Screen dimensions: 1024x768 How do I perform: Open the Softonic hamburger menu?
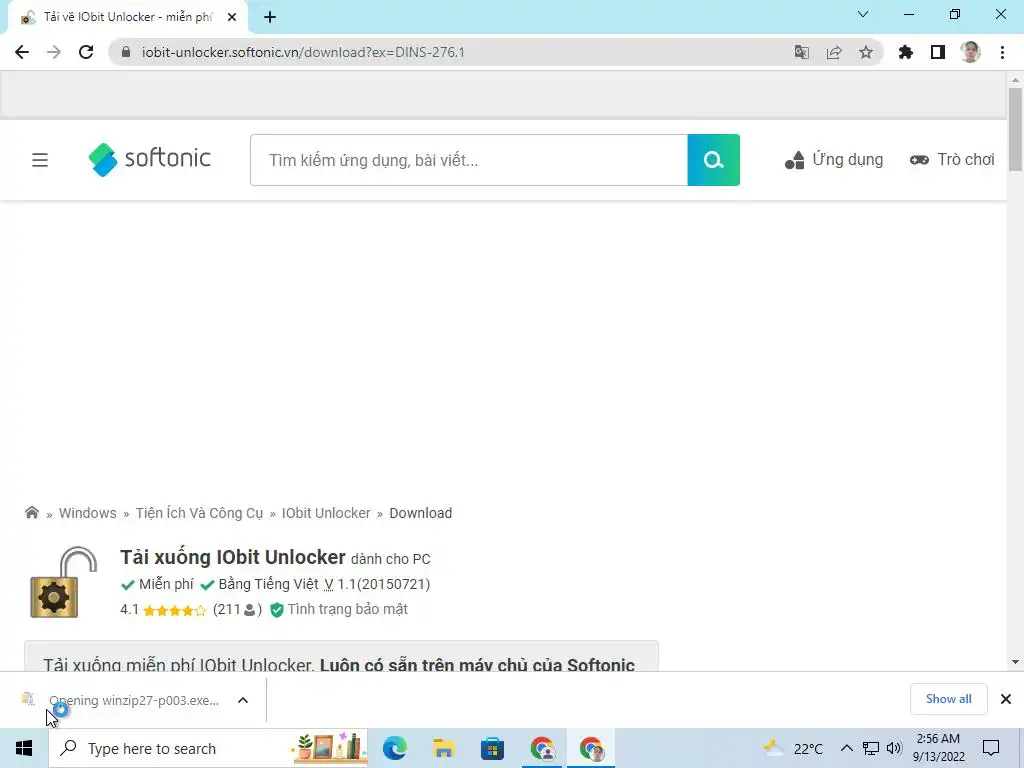[40, 160]
